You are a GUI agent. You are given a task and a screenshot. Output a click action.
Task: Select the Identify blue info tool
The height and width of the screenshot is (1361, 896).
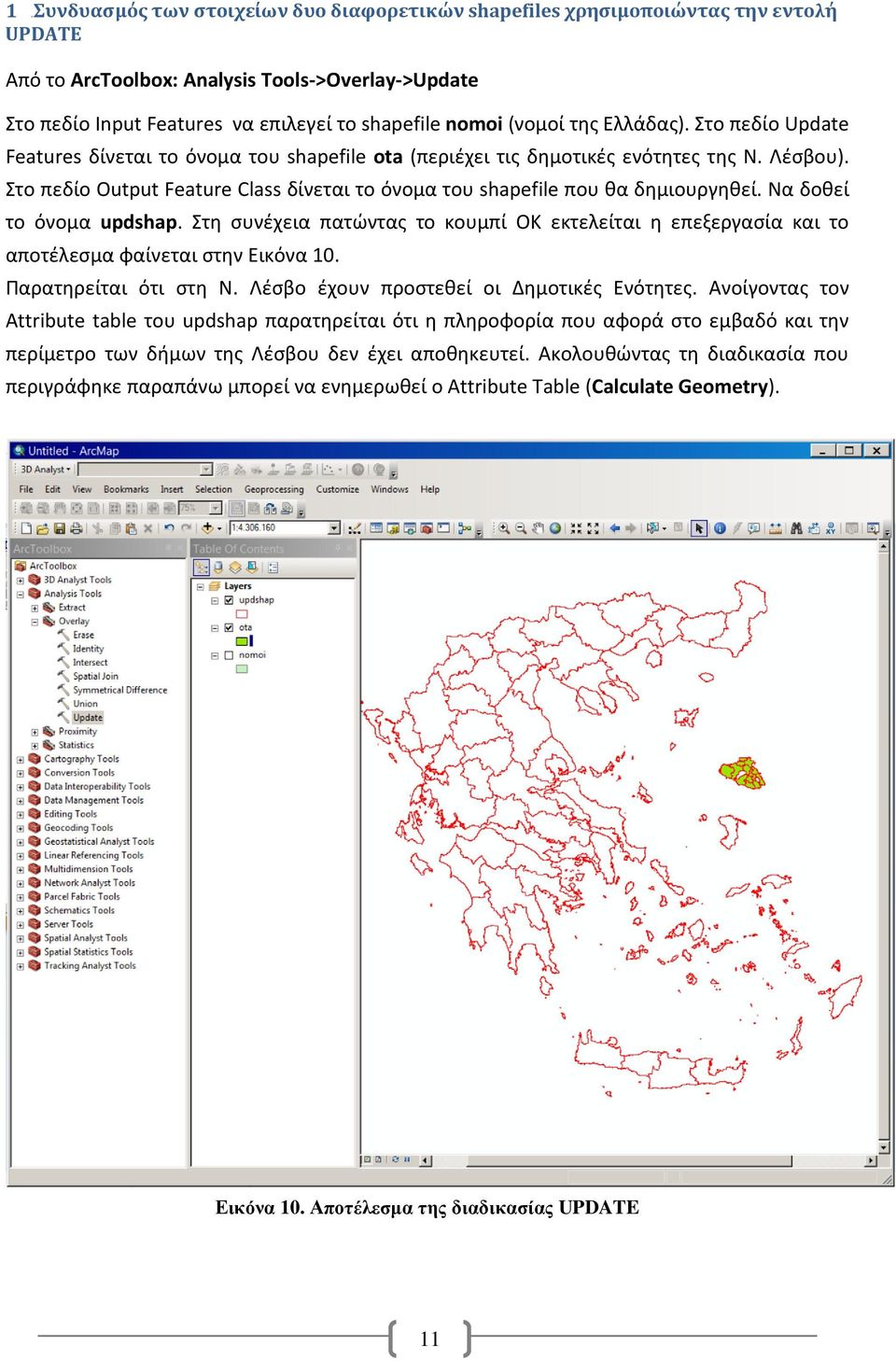pyautogui.click(x=720, y=528)
